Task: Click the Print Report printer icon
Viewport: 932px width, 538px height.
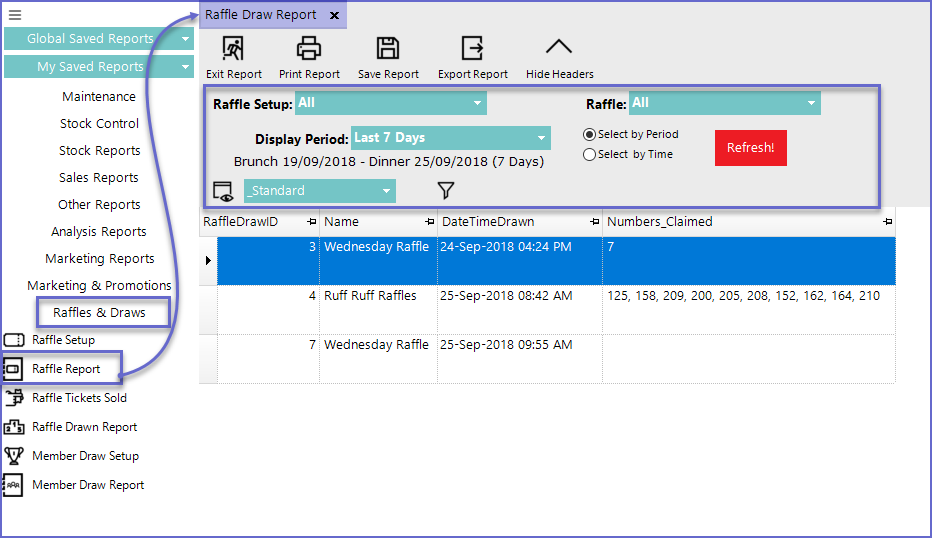Action: (x=309, y=49)
